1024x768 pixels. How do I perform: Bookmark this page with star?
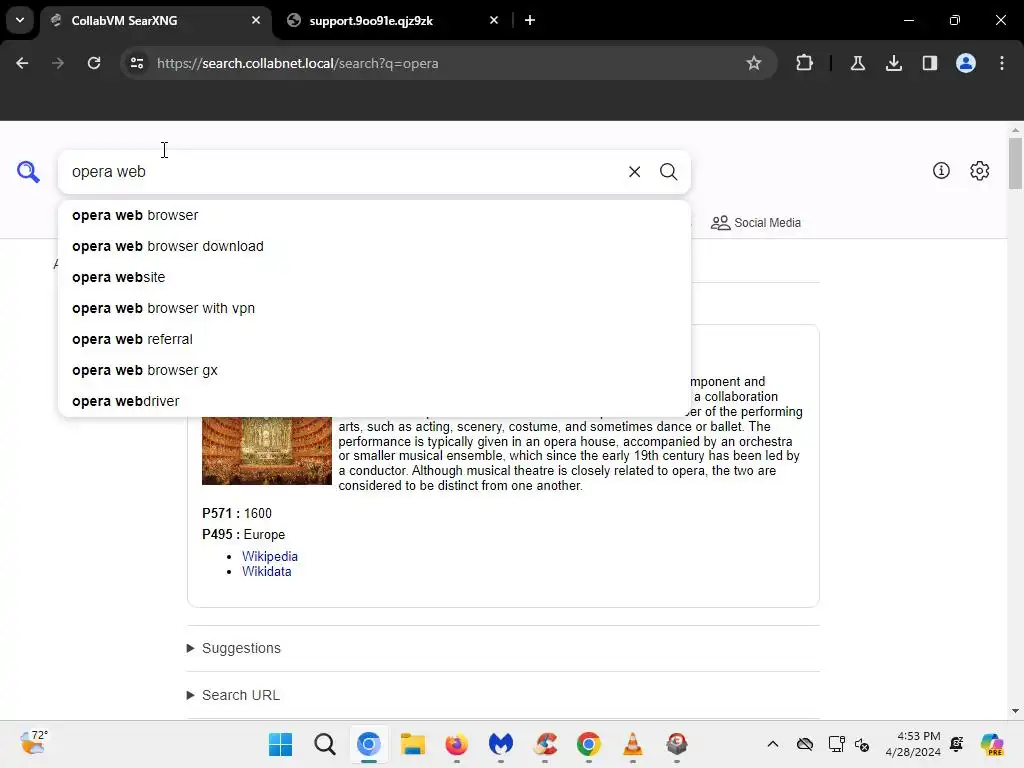click(x=754, y=63)
